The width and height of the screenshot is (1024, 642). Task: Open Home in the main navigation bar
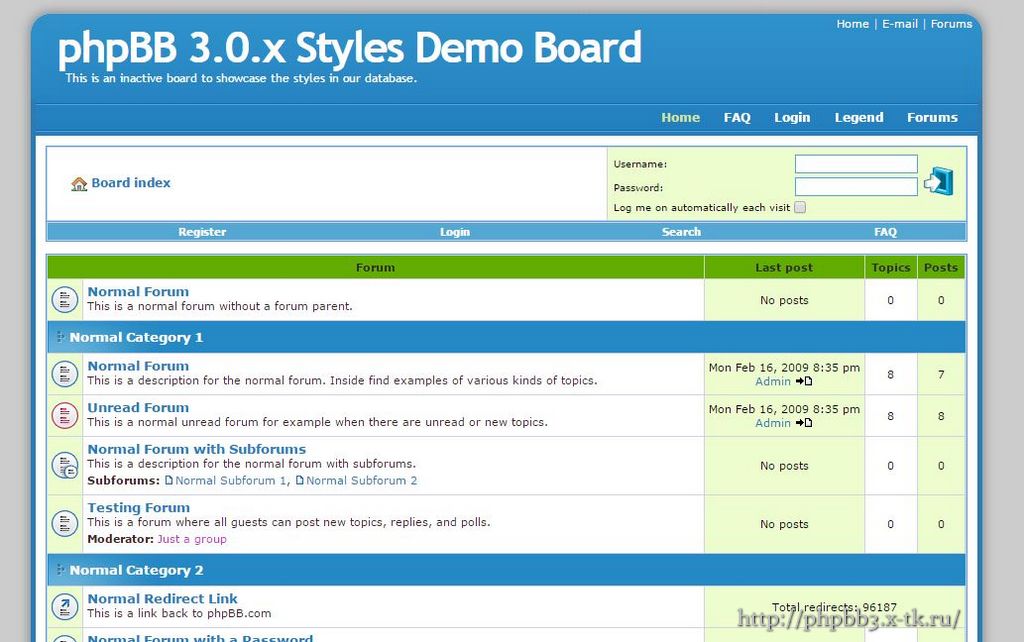[680, 118]
